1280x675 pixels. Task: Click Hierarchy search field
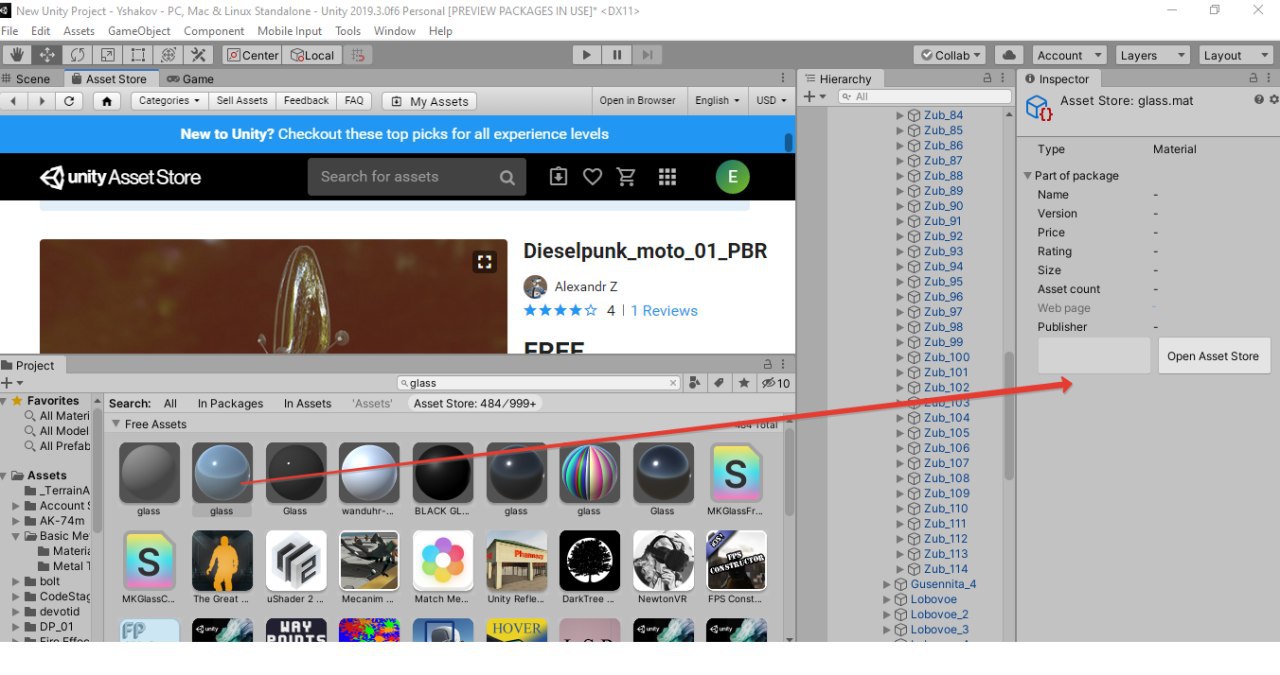(x=924, y=97)
